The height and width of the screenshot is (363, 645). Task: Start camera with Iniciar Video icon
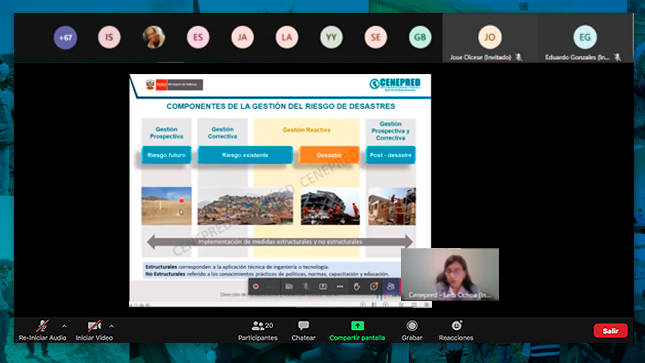pyautogui.click(x=94, y=326)
